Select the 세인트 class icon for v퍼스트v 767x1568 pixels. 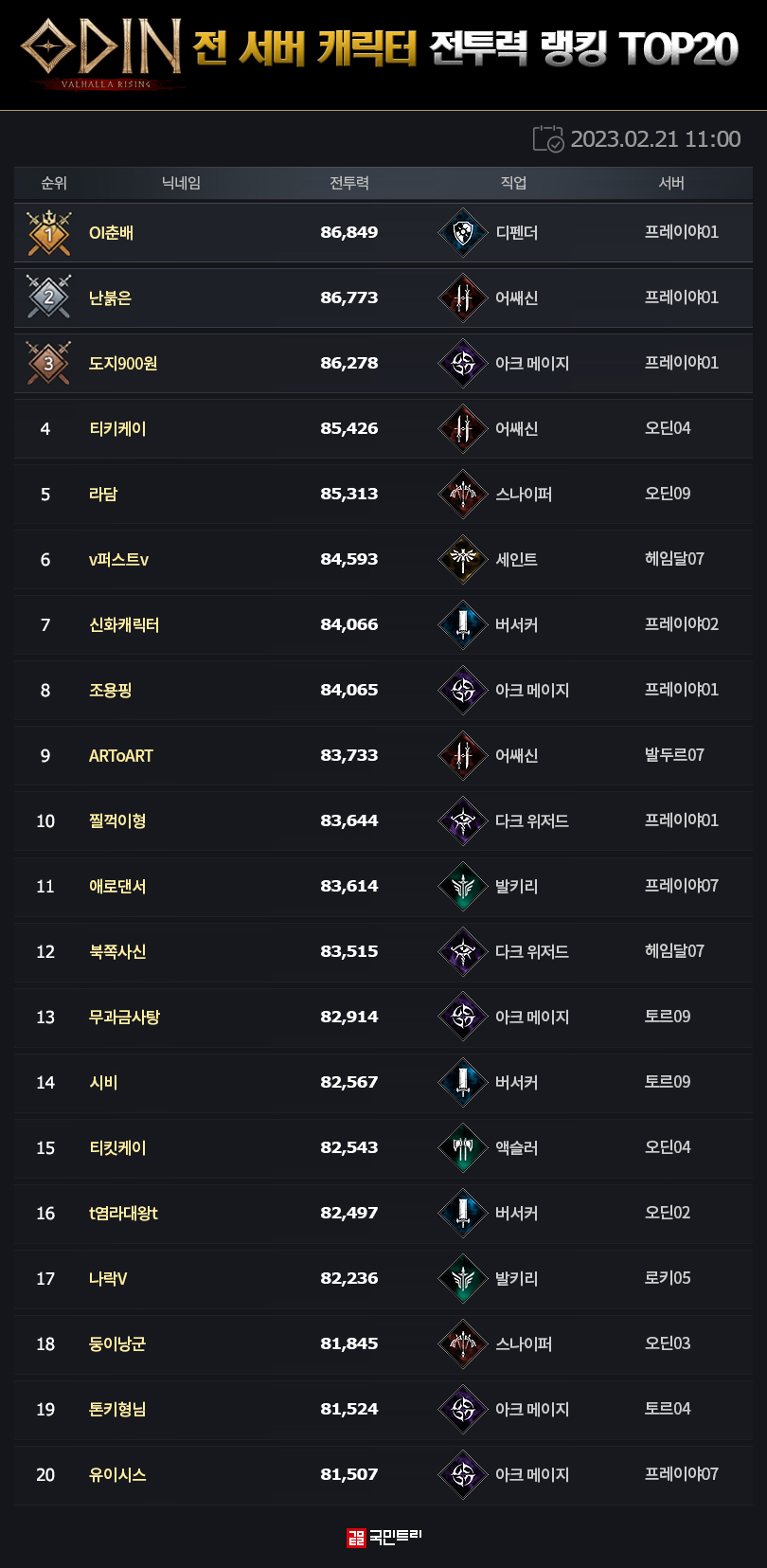(463, 559)
